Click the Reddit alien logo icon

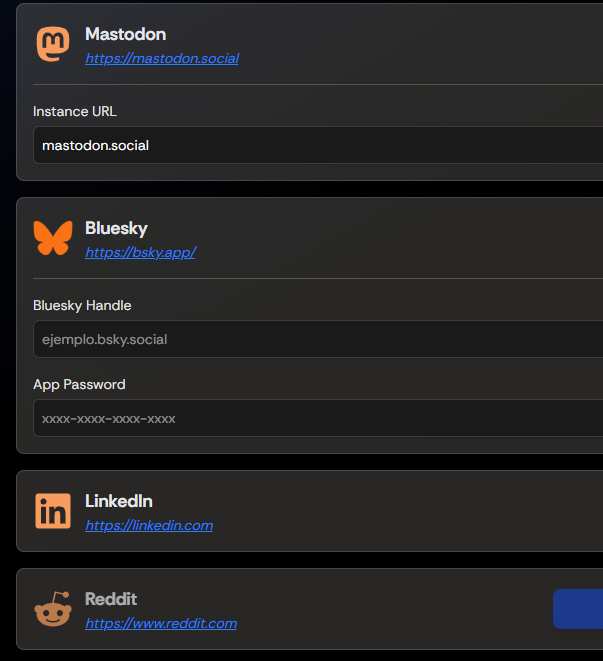[x=53, y=609]
